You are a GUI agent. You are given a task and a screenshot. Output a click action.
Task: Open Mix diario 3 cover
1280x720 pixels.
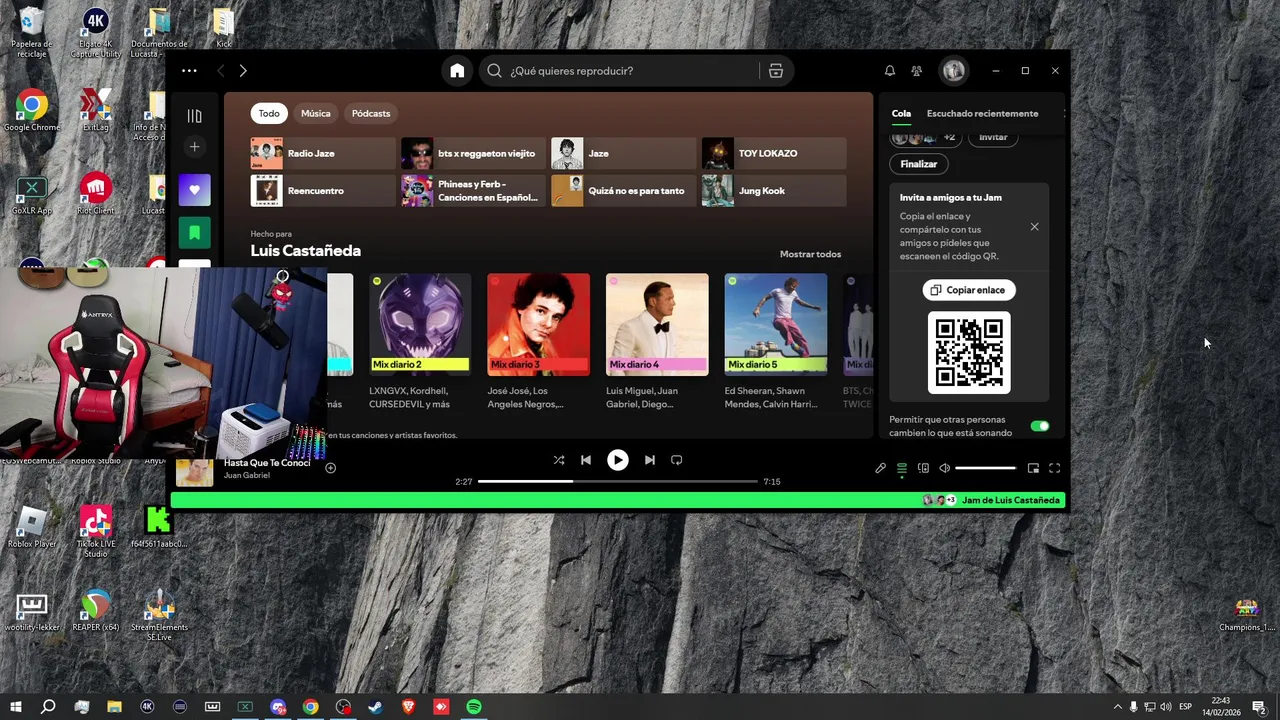tap(538, 325)
